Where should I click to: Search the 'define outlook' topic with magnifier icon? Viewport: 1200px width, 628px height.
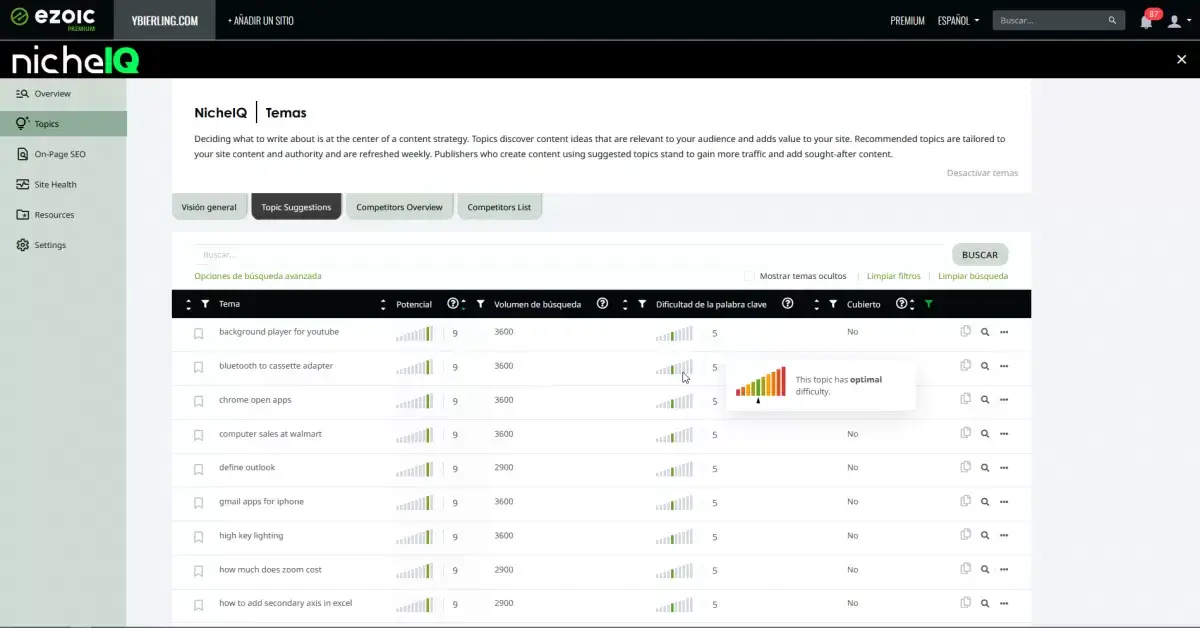985,468
